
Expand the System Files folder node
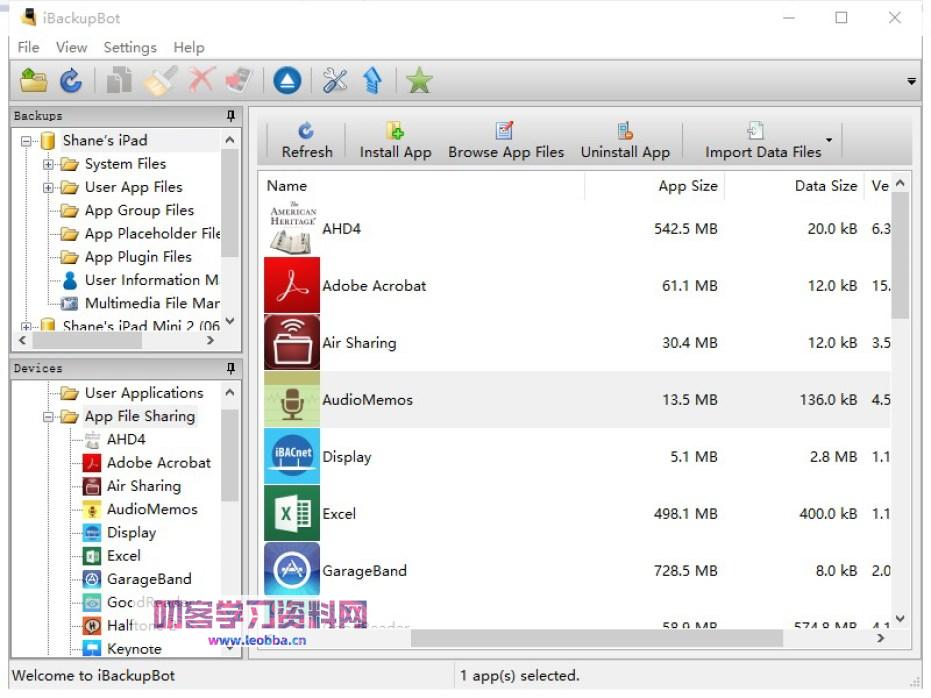[48, 164]
